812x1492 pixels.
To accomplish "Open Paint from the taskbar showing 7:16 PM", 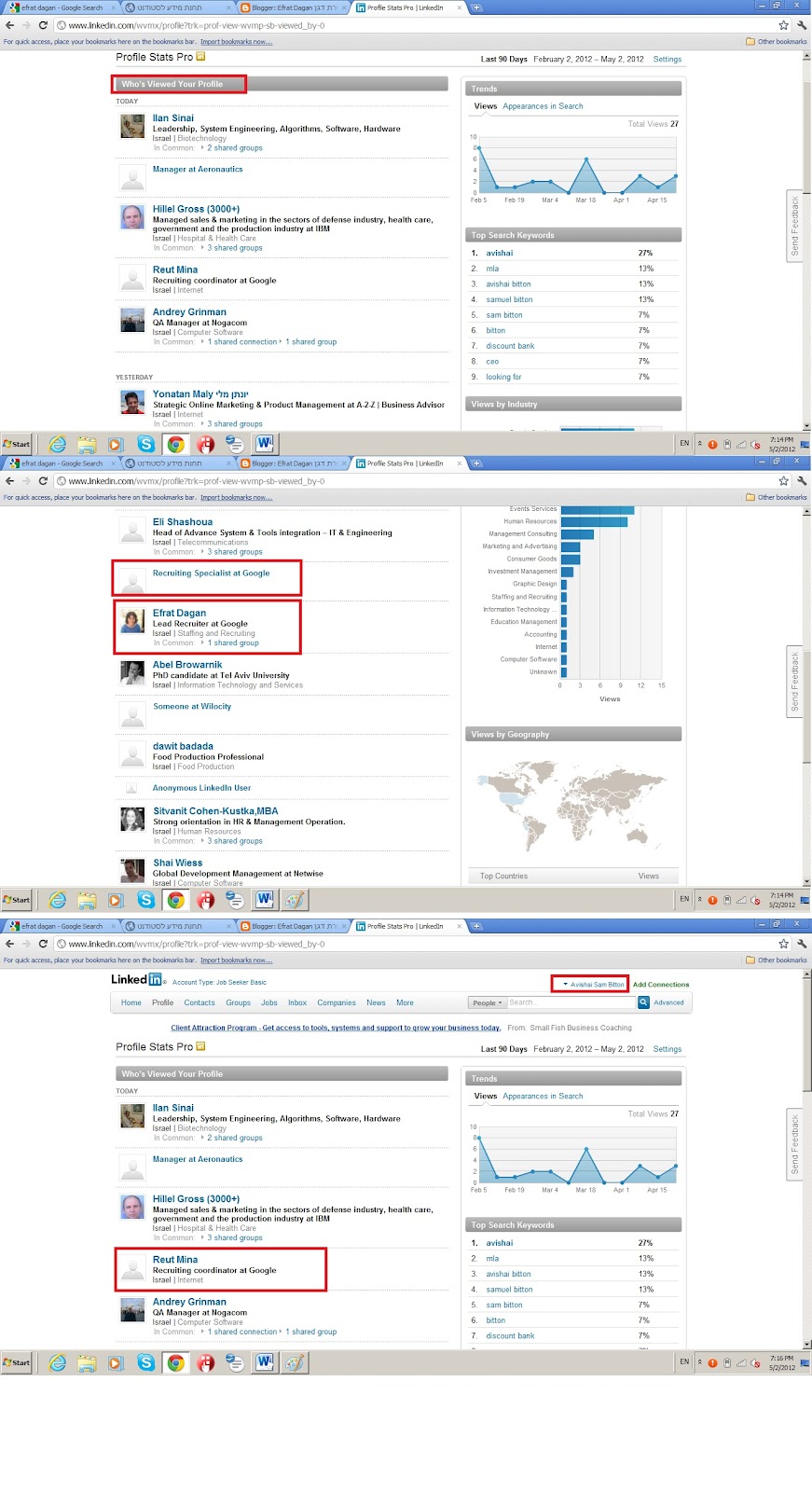I will (295, 1363).
